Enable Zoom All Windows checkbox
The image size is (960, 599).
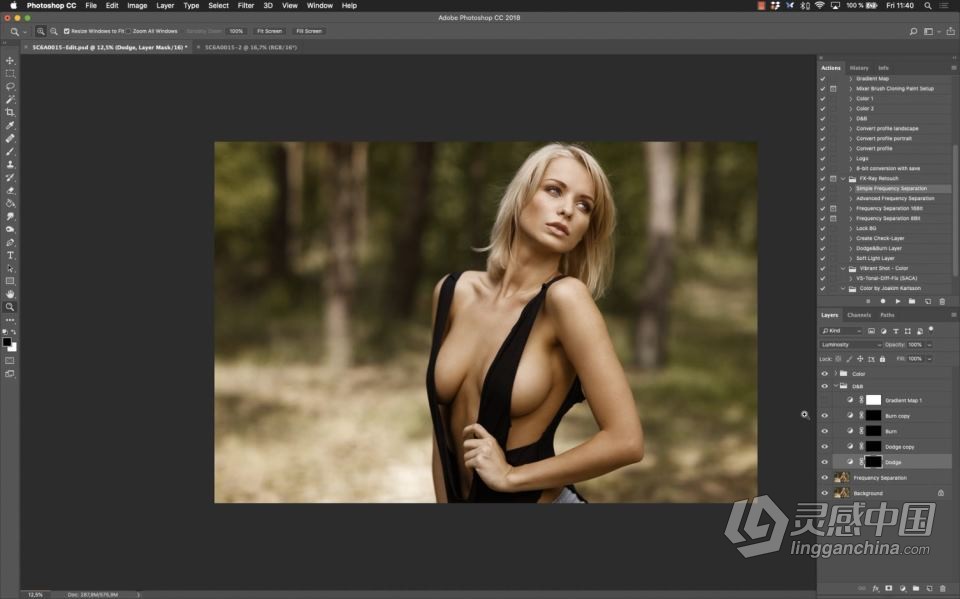point(129,31)
